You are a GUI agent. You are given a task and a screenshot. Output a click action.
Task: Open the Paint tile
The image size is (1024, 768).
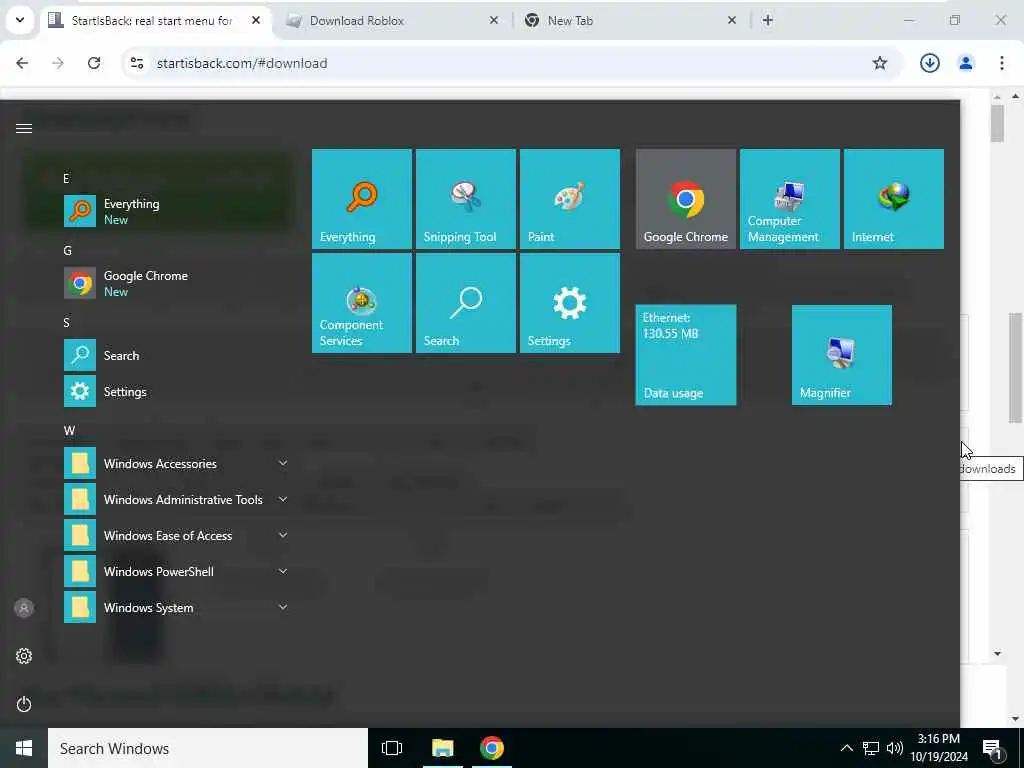pyautogui.click(x=569, y=199)
